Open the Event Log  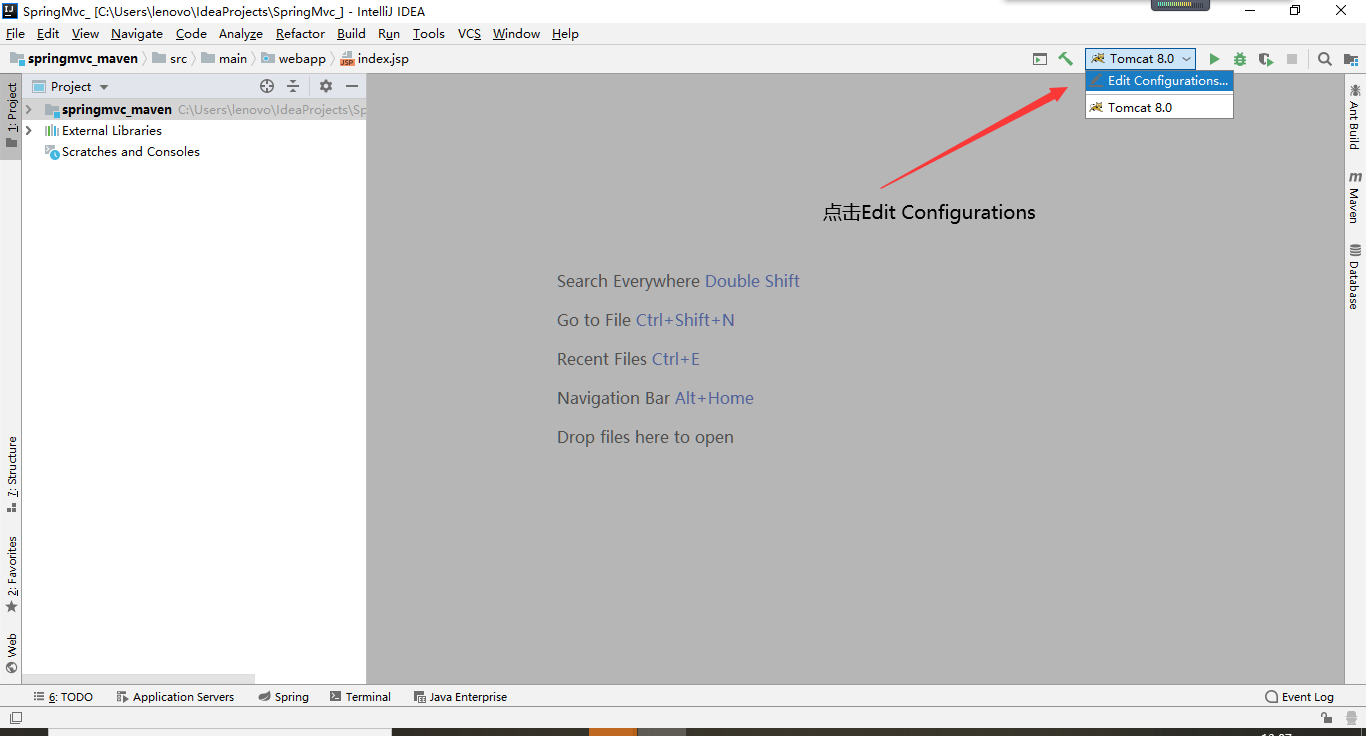pyautogui.click(x=1299, y=697)
